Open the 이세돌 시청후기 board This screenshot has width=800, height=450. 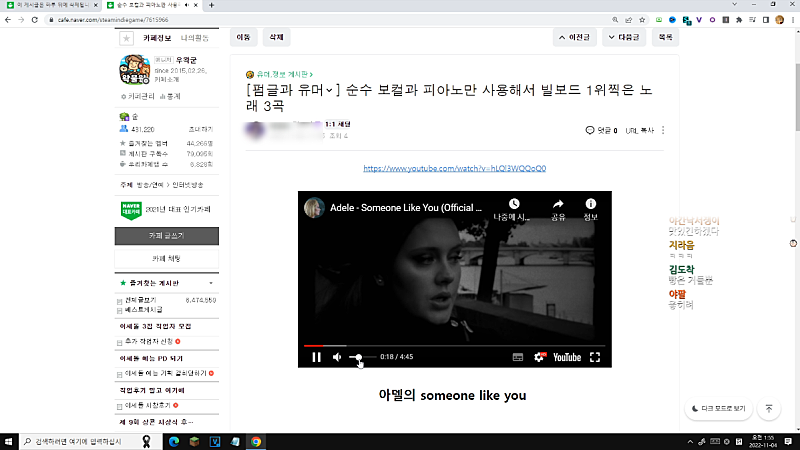[x=147, y=405]
